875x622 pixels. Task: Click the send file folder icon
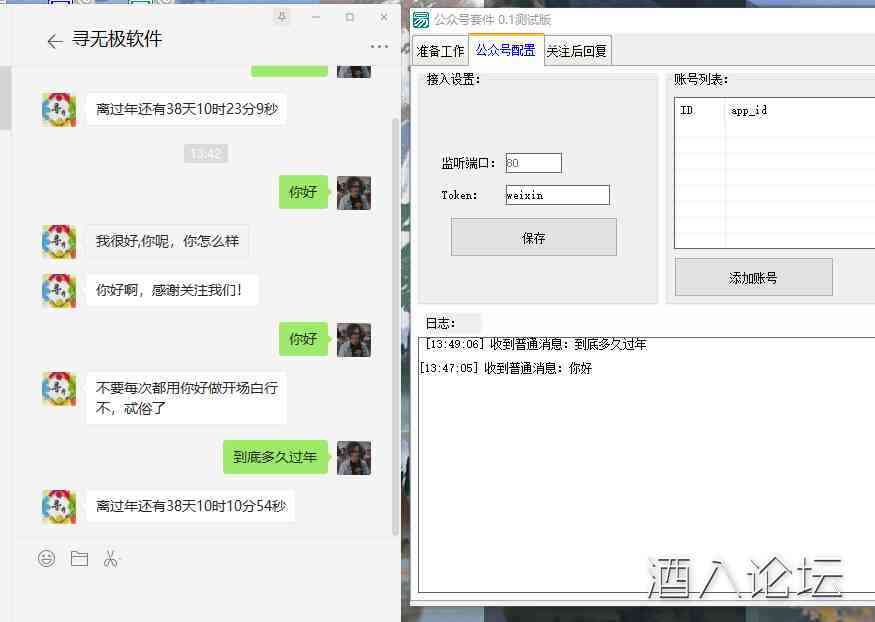pyautogui.click(x=80, y=559)
